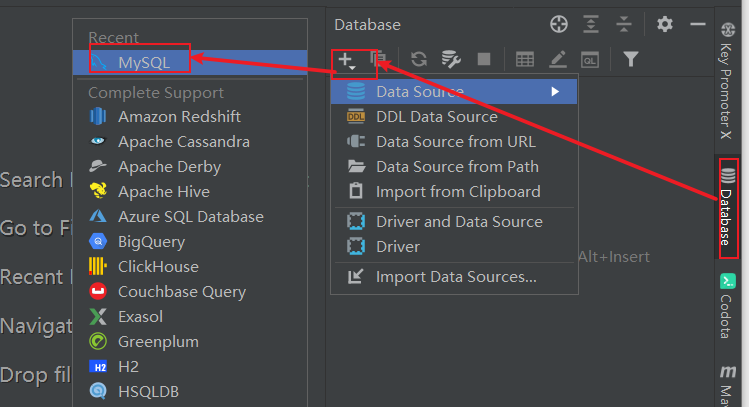Click the ClickHouse yellow bars icon
749x407 pixels.
[x=97, y=266]
